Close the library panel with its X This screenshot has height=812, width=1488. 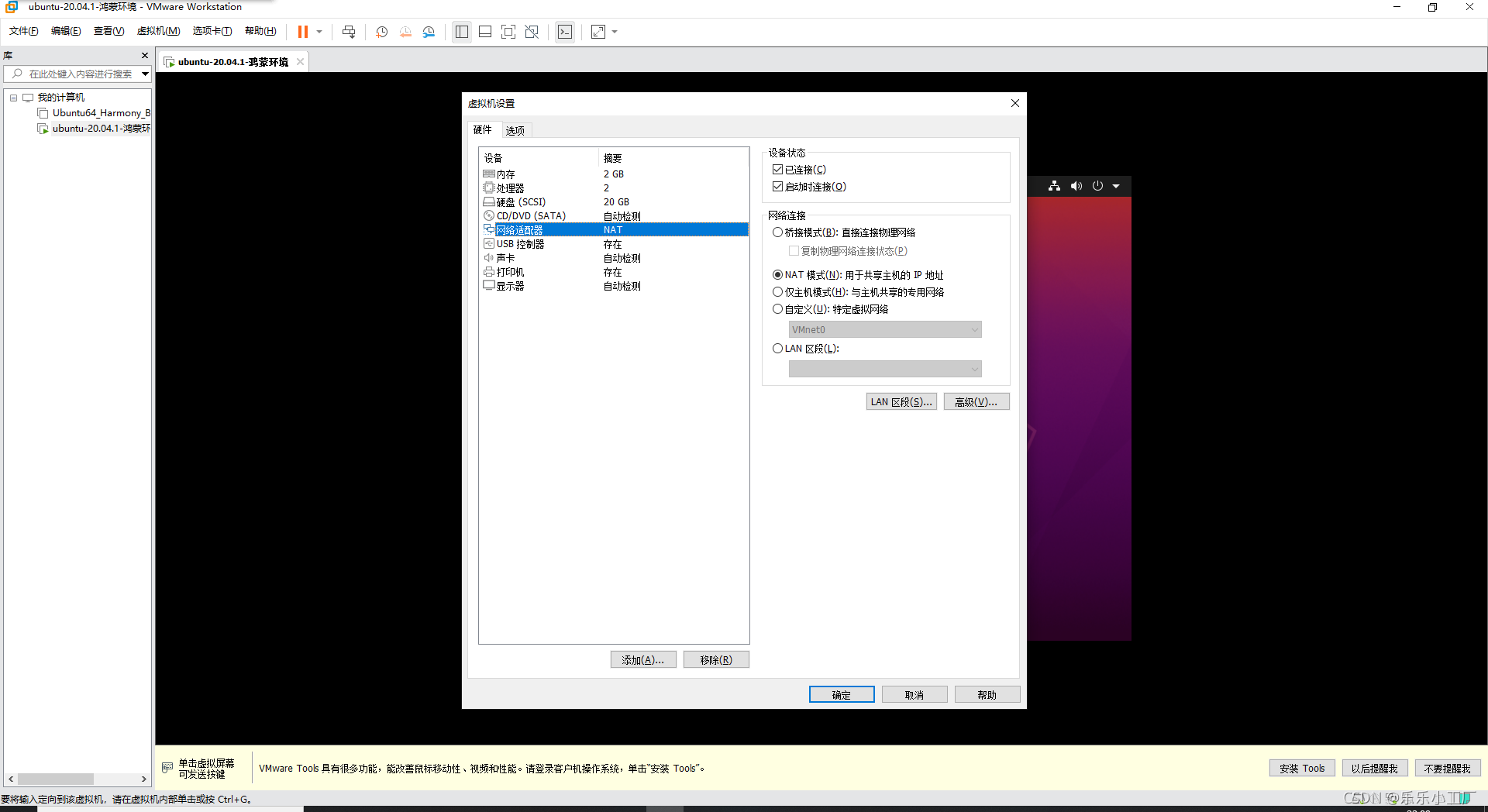(144, 55)
